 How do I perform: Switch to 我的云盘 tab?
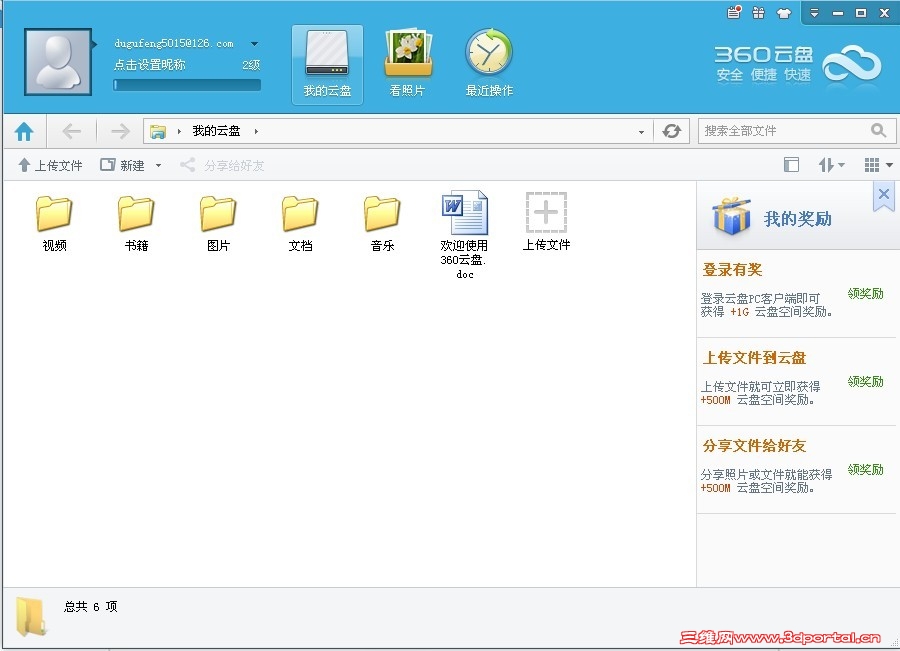[327, 65]
